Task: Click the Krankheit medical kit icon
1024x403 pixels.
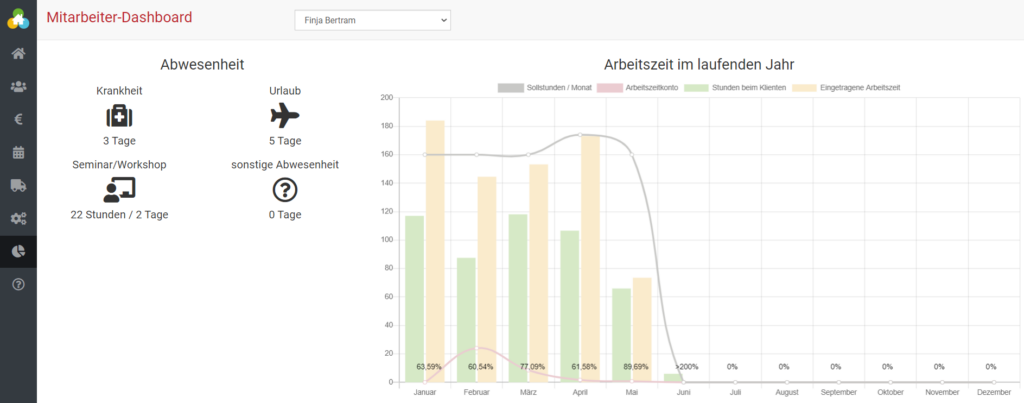Action: pyautogui.click(x=119, y=116)
